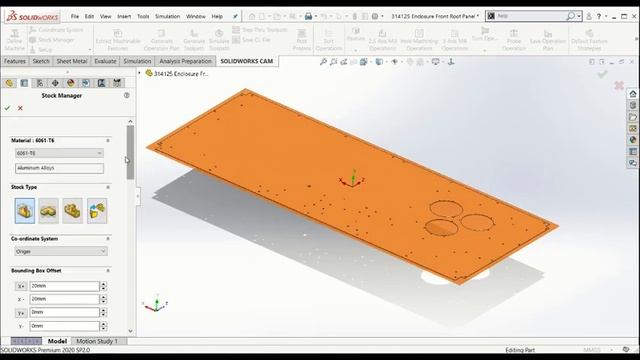This screenshot has height=360, width=640.
Task: Toggle the X+ offset button
Action: [x=21, y=286]
